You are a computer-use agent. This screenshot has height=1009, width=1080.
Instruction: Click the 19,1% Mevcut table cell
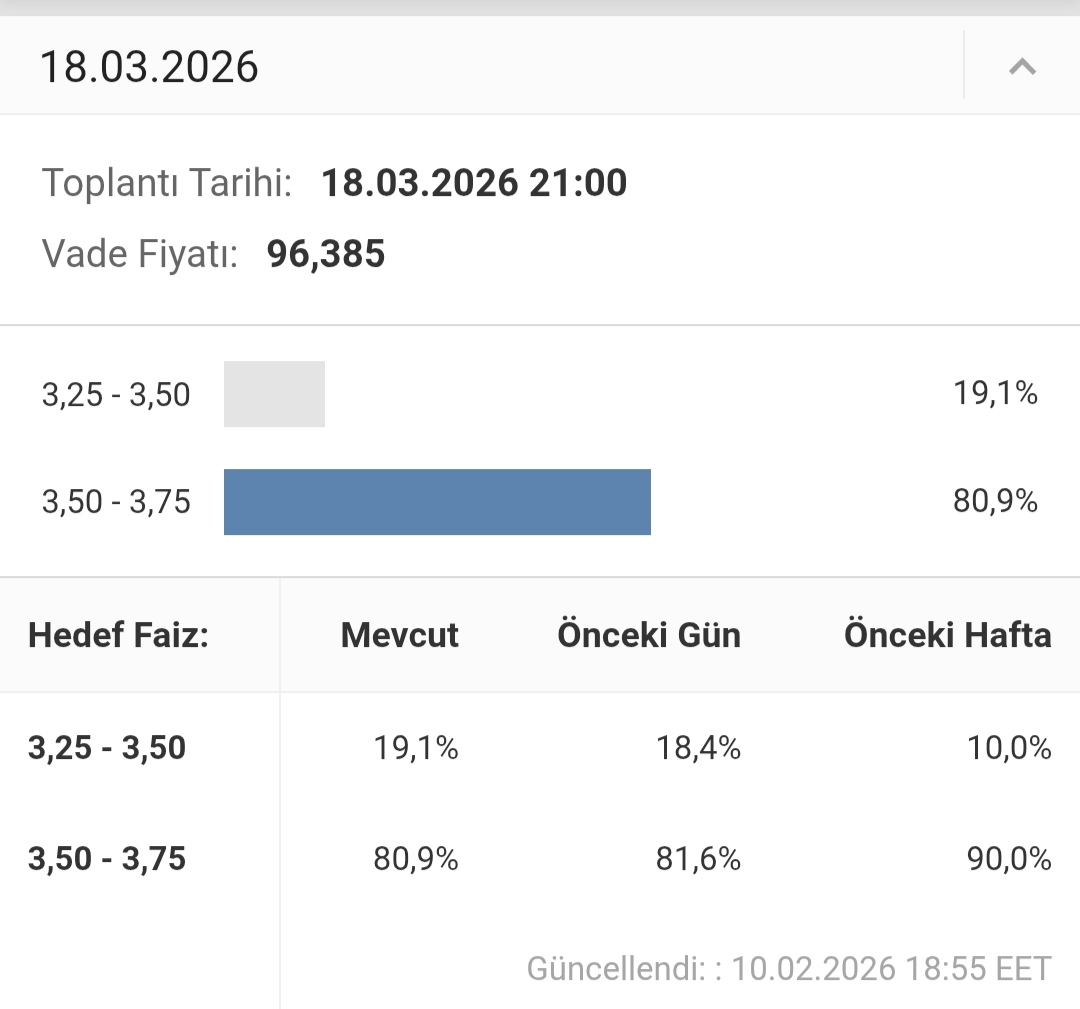[416, 748]
